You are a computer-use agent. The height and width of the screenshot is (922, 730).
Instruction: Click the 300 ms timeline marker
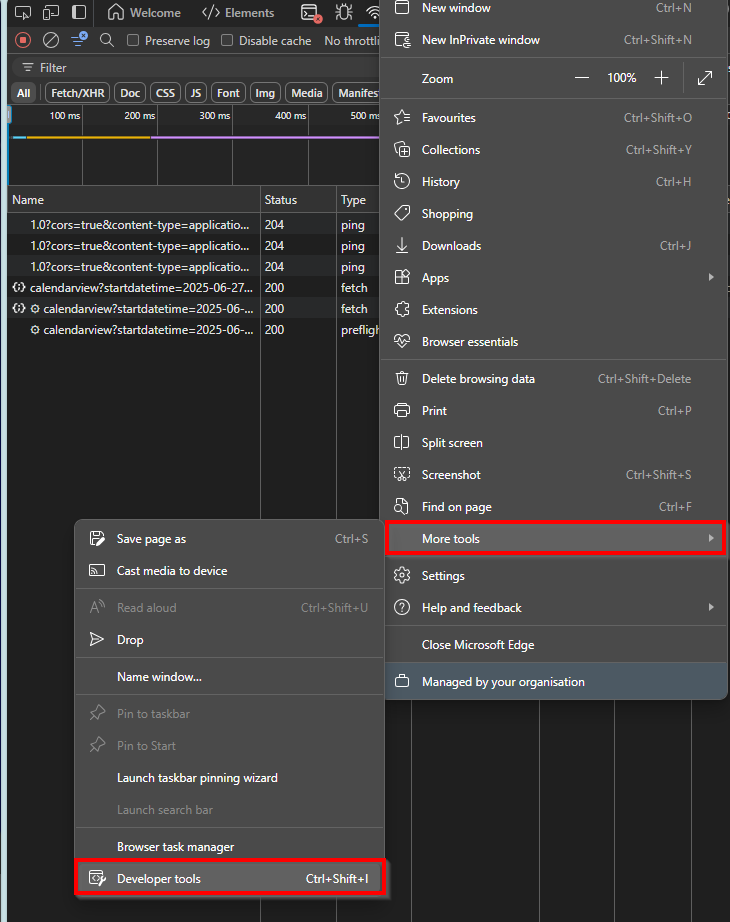[x=215, y=116]
